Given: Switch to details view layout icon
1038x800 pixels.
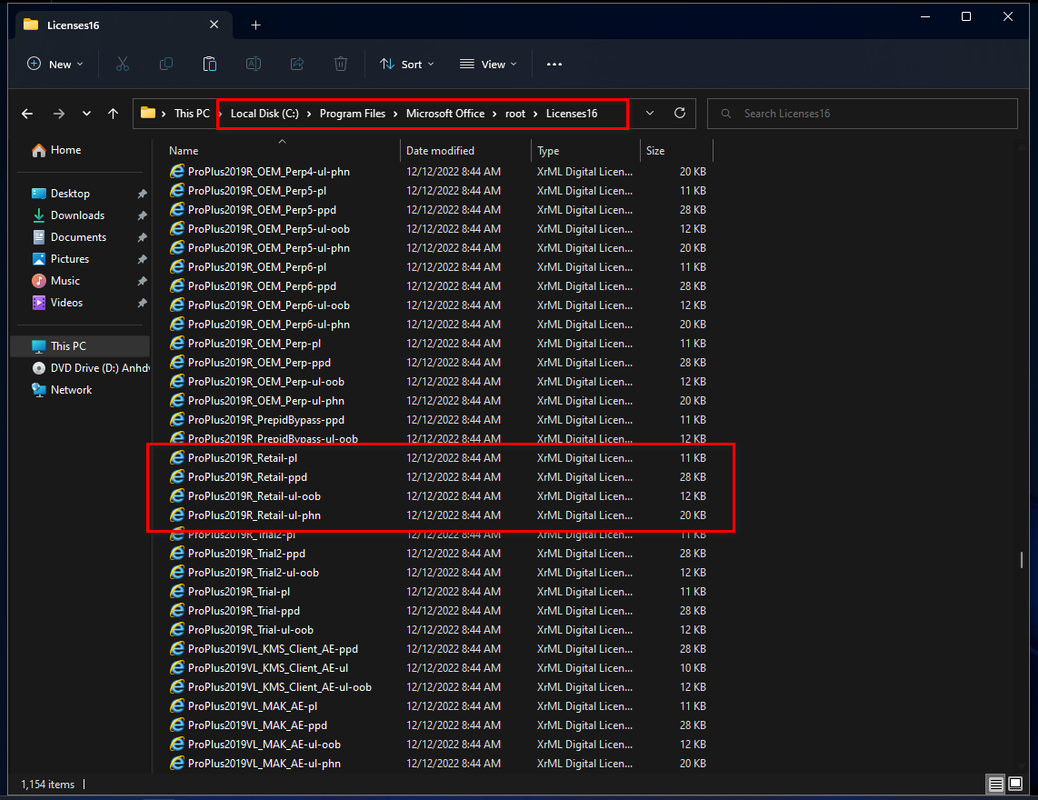Looking at the screenshot, I should pos(996,785).
